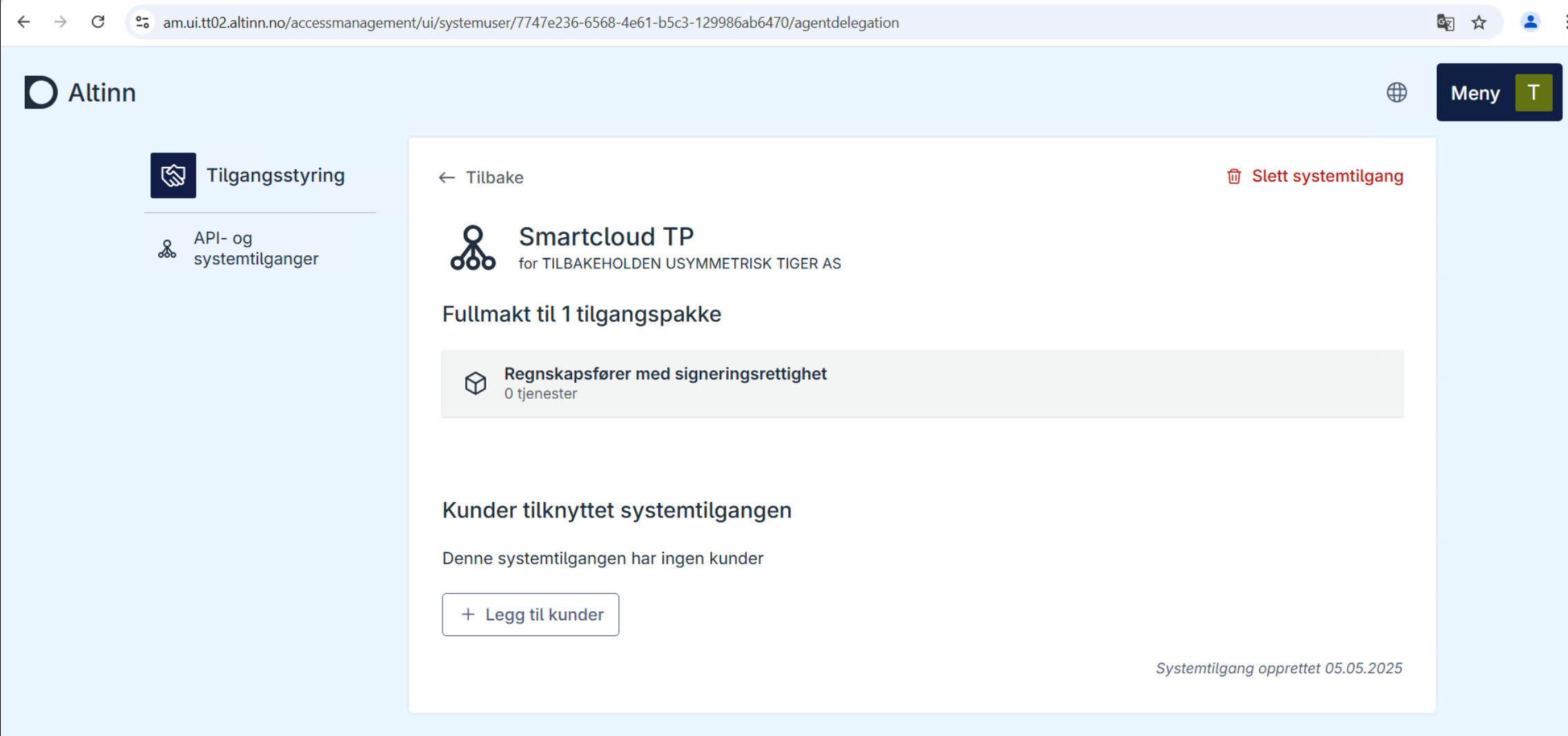Open Regnskapsfører med signeringsrettighet package
The width and height of the screenshot is (1568, 736).
922,384
